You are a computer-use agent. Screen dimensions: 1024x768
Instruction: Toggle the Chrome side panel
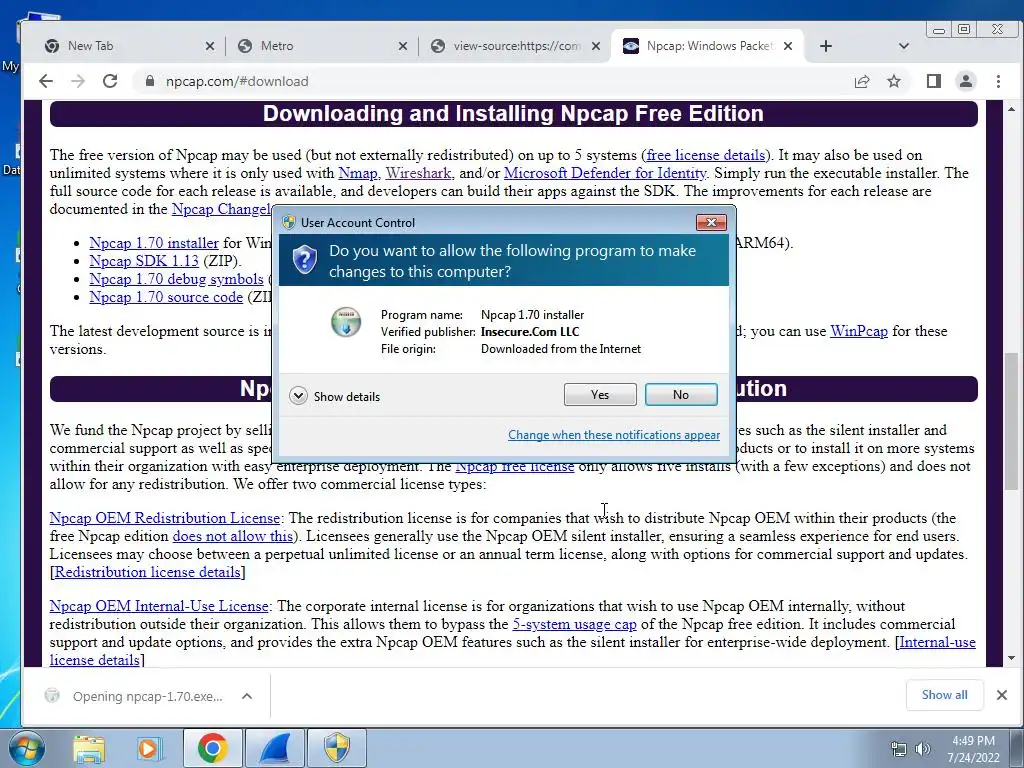click(934, 81)
